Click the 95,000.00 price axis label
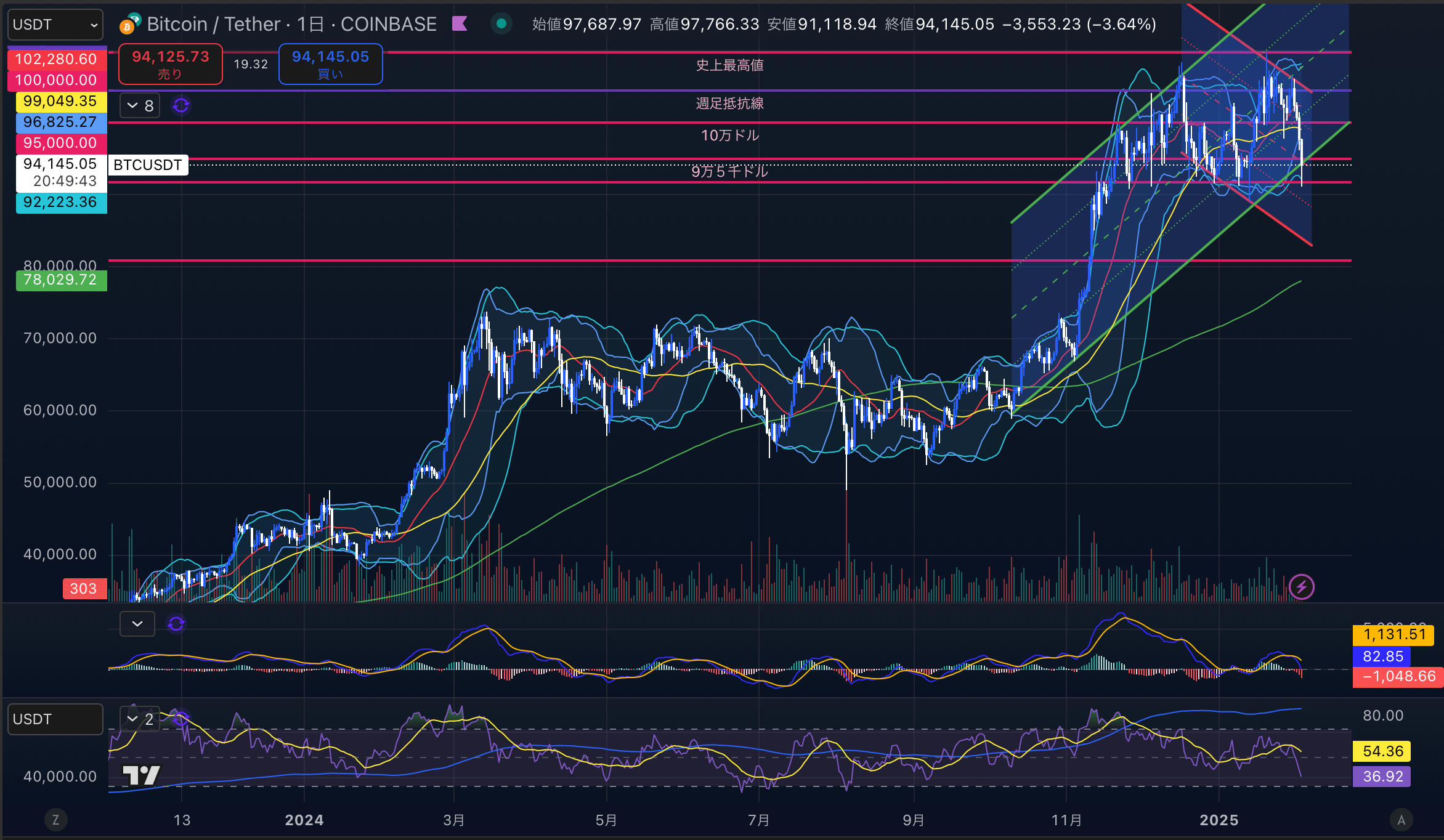The width and height of the screenshot is (1444, 840). coord(61,143)
